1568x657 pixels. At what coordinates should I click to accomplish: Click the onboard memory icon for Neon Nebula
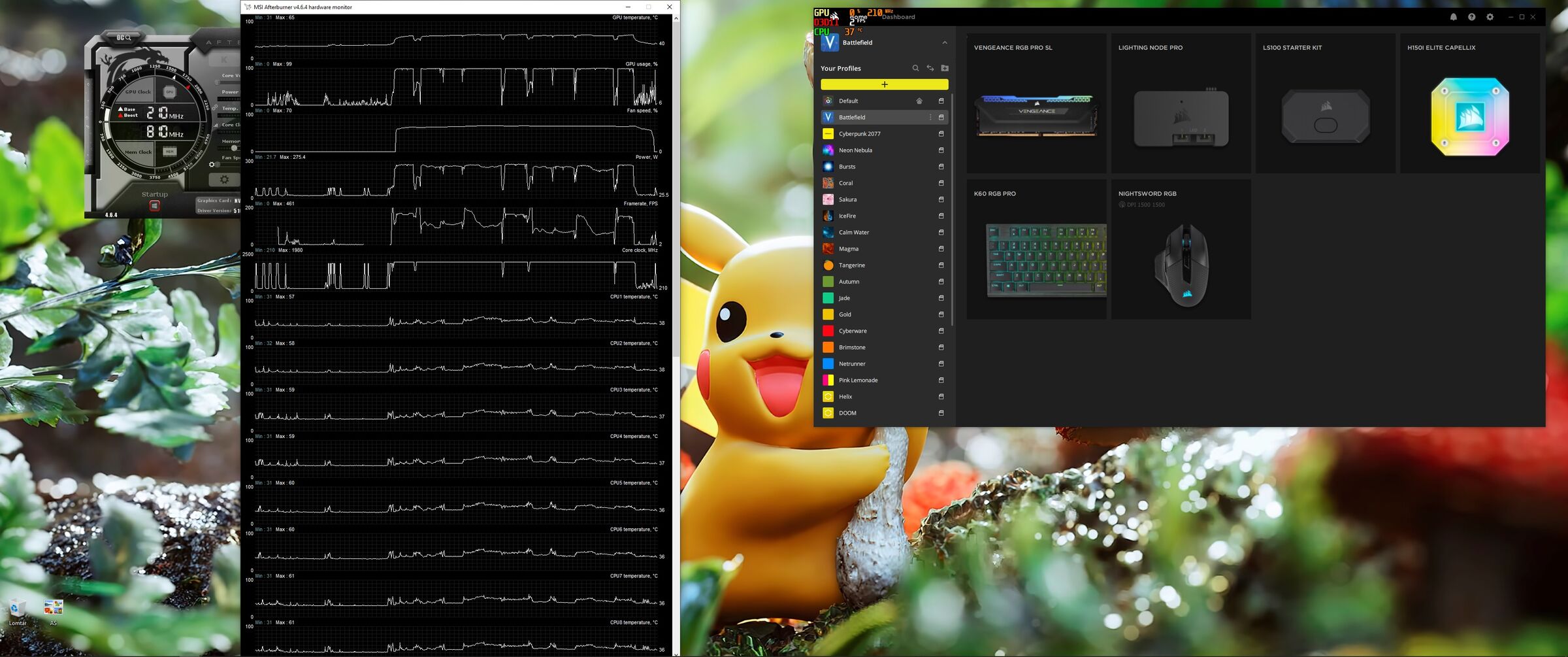click(941, 150)
